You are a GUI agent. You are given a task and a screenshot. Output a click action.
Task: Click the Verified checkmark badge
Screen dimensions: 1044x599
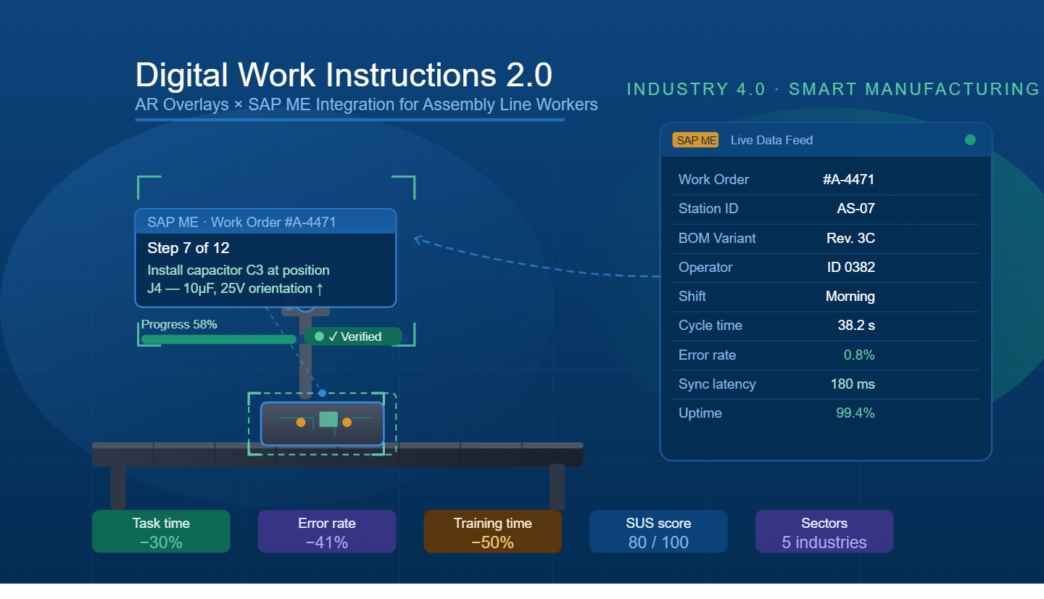pyautogui.click(x=353, y=337)
